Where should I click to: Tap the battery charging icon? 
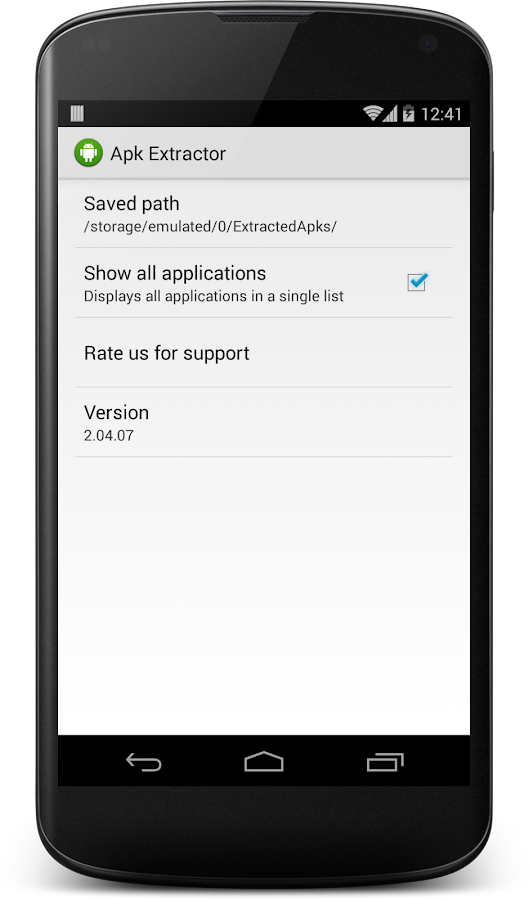click(x=408, y=113)
